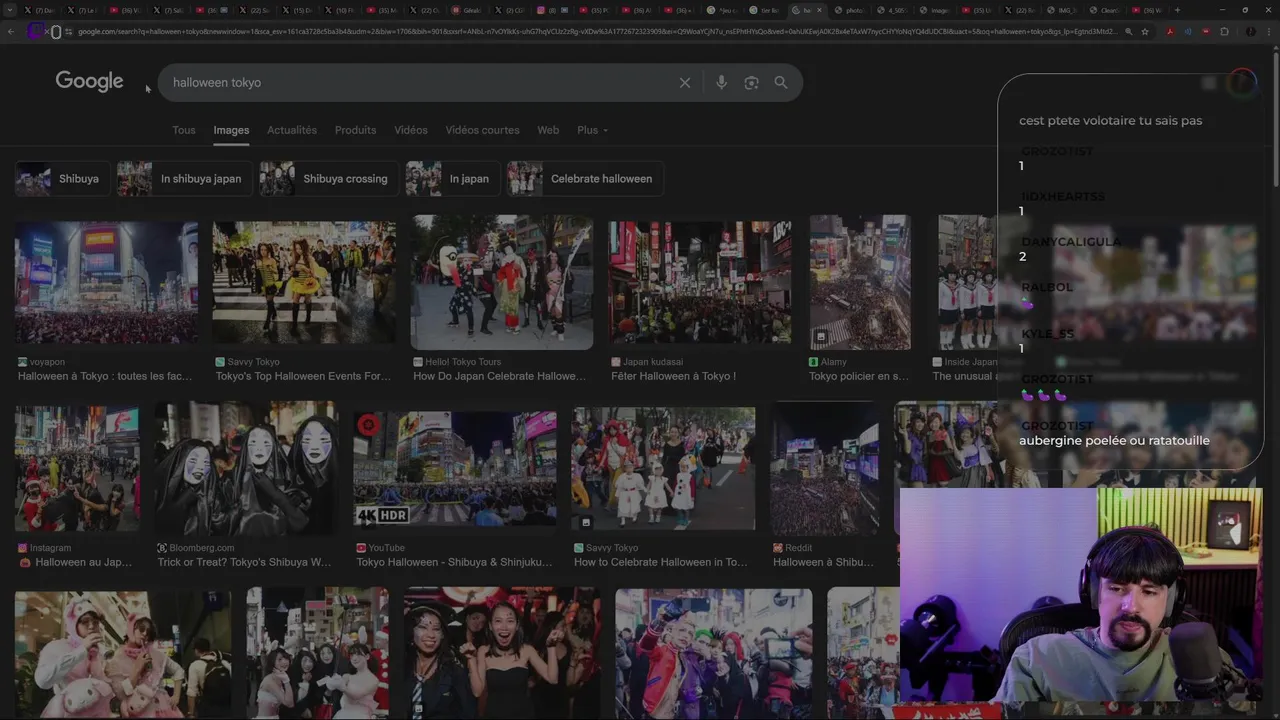Open the Chrome three-dot menu
Viewport: 1280px width, 720px height.
[x=1268, y=31]
